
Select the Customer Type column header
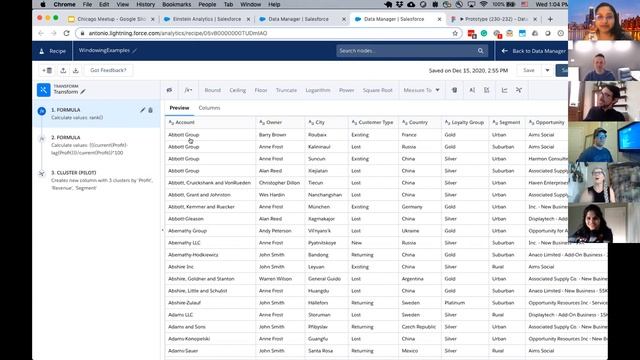(x=373, y=122)
